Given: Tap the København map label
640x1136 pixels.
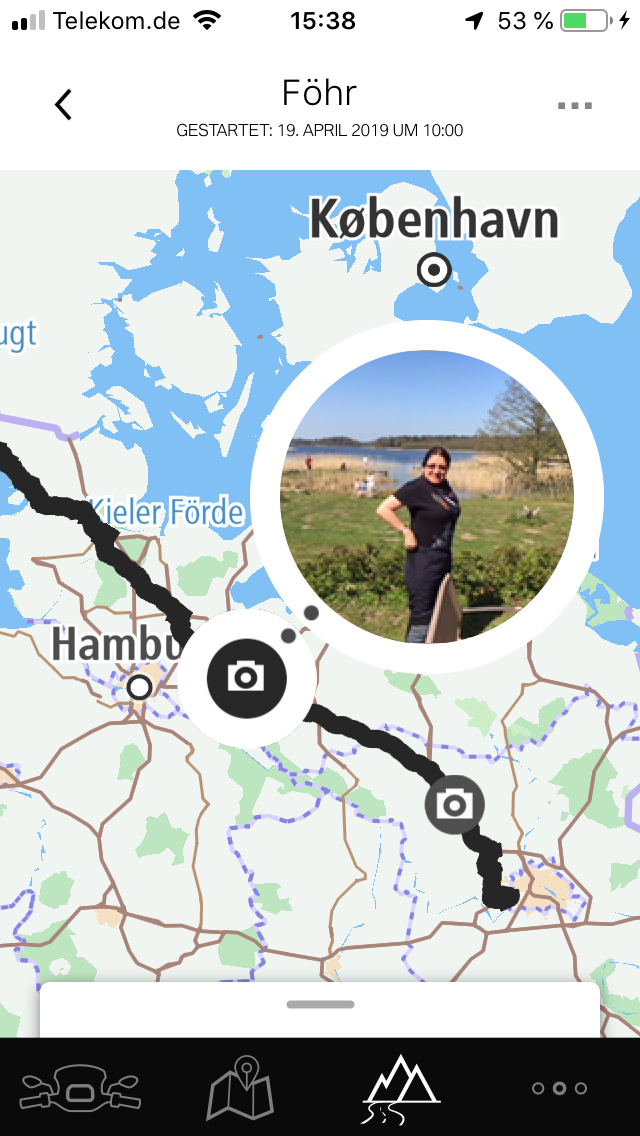Looking at the screenshot, I should tap(435, 219).
